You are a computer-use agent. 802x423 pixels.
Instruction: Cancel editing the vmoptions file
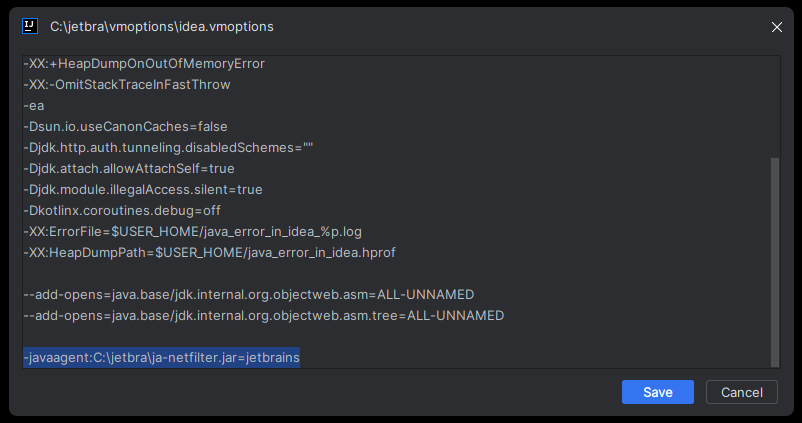pos(742,392)
